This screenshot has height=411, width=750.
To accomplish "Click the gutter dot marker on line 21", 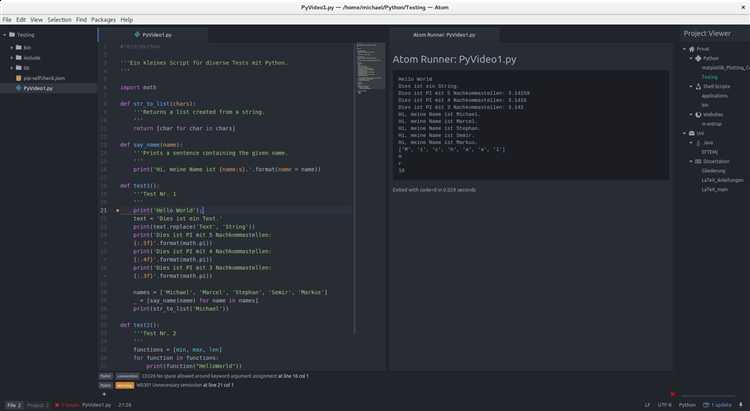I will tap(118, 211).
